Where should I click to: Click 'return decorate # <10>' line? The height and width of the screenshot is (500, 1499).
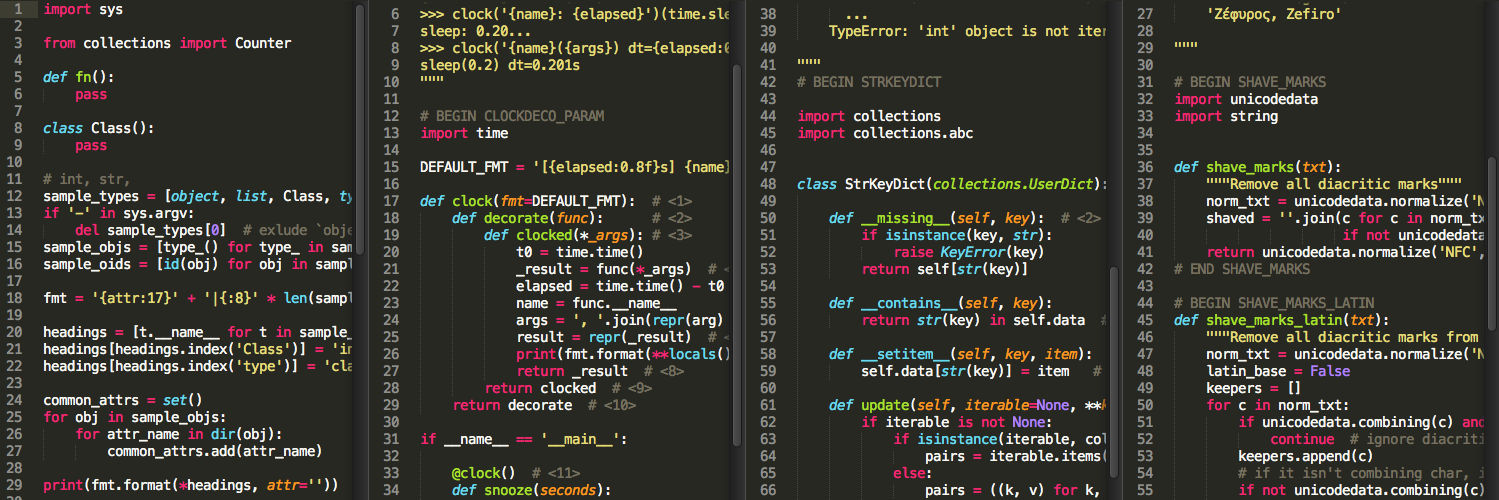tap(544, 405)
